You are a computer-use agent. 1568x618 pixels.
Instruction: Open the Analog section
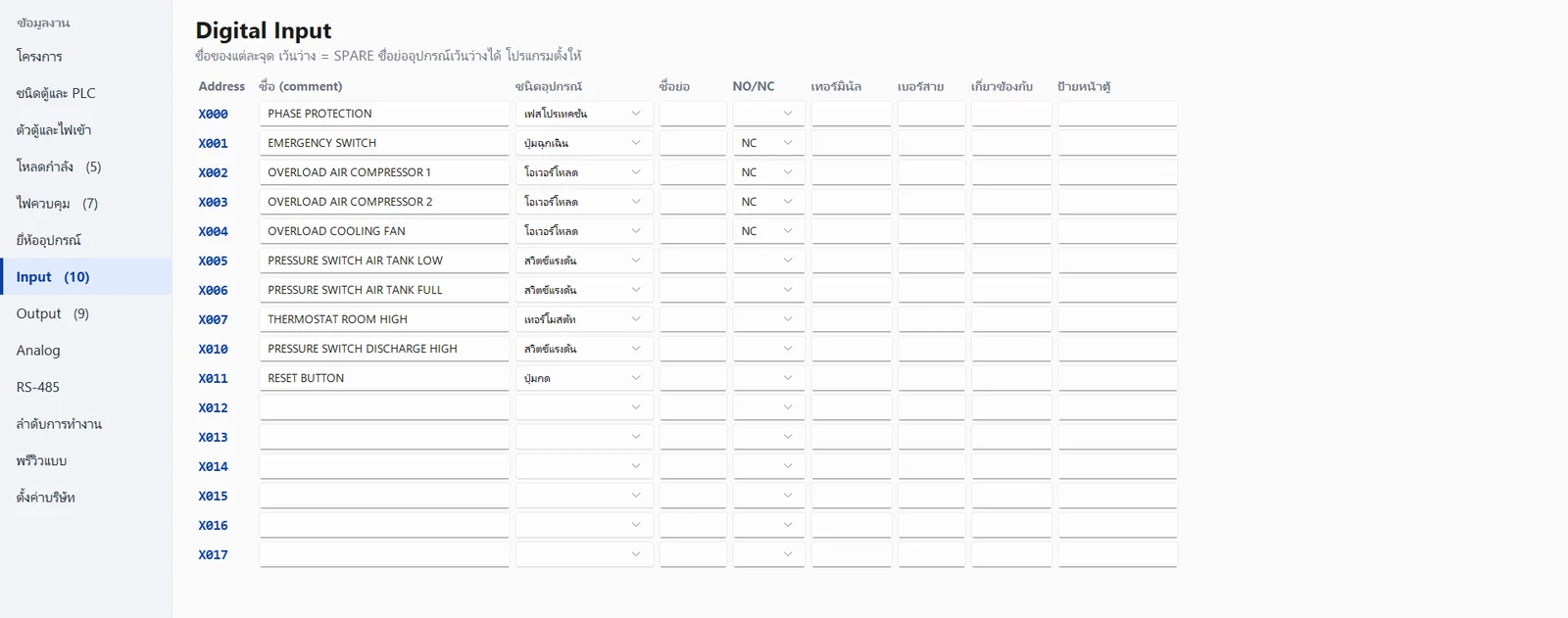86,351
